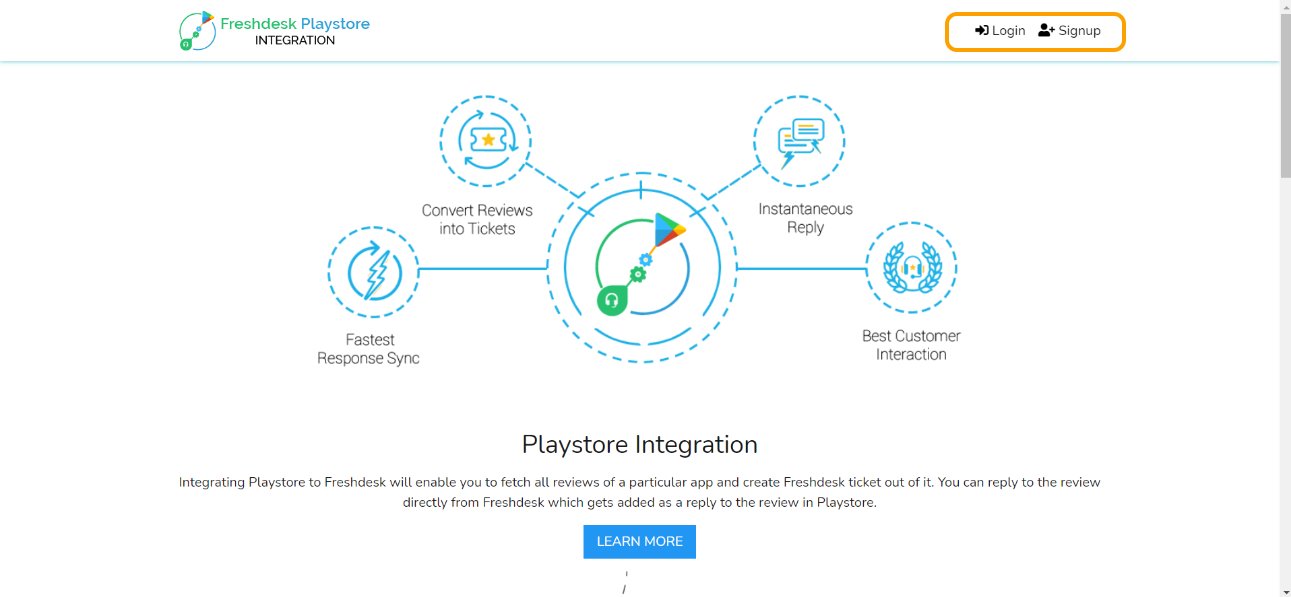
Task: Click the Instantaneous Reply label
Action: [x=805, y=218]
